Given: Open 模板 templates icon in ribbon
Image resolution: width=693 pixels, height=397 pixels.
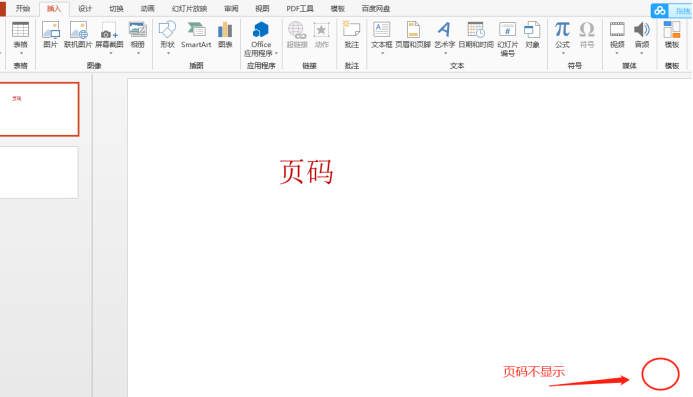Looking at the screenshot, I should tap(672, 34).
